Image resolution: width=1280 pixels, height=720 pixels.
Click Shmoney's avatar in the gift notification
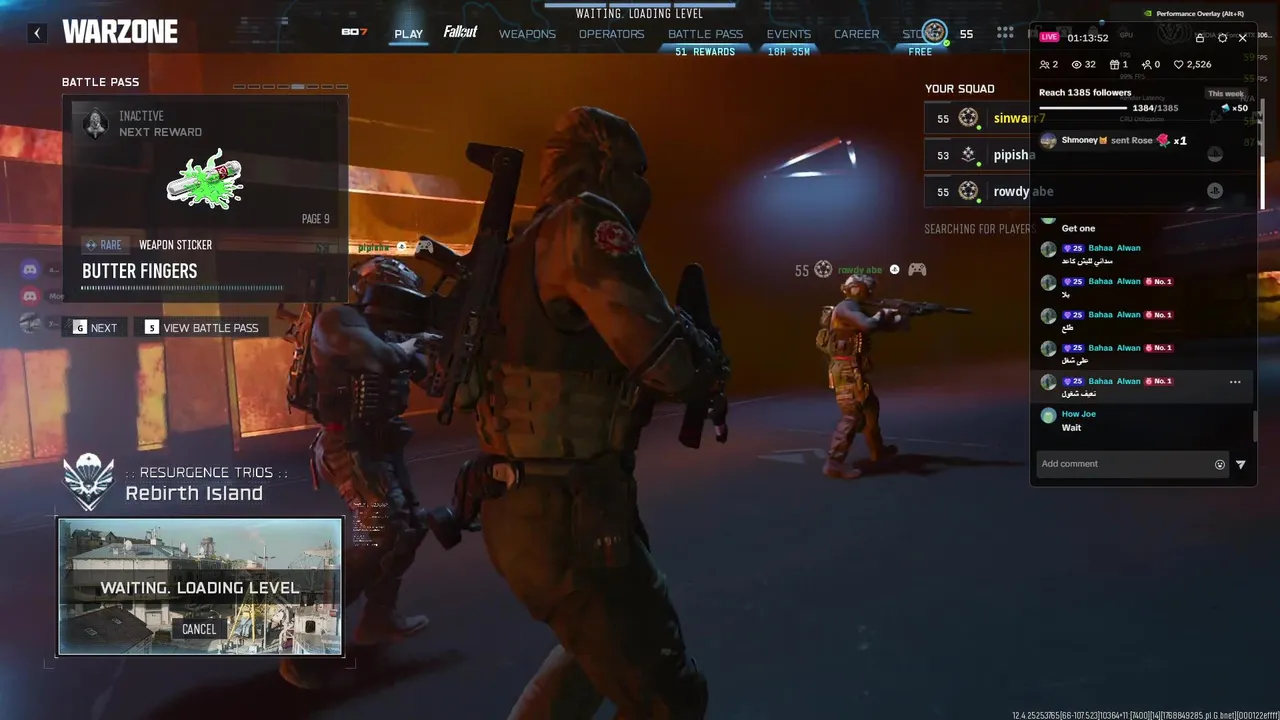1048,141
